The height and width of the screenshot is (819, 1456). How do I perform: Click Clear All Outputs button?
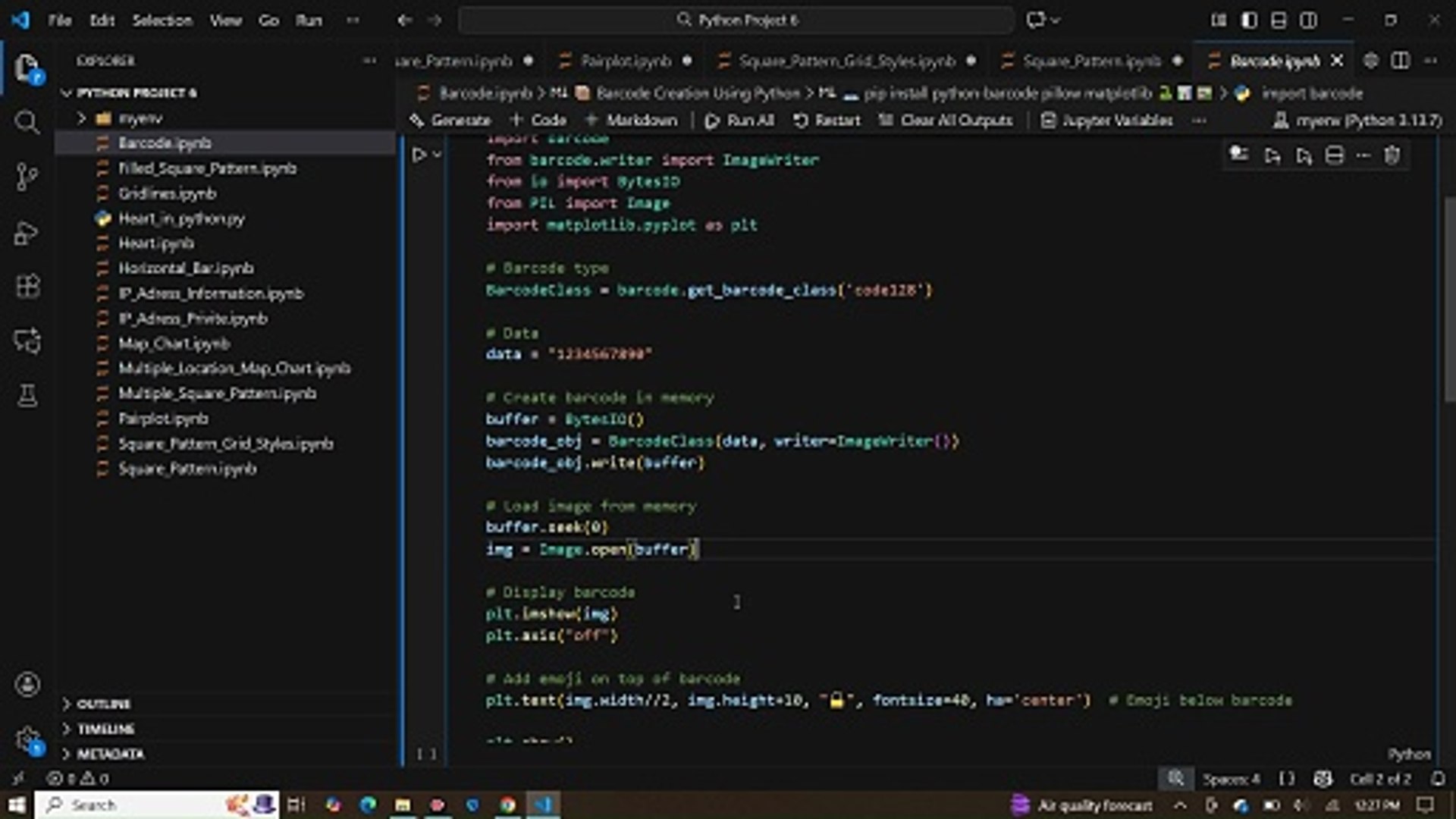point(946,121)
